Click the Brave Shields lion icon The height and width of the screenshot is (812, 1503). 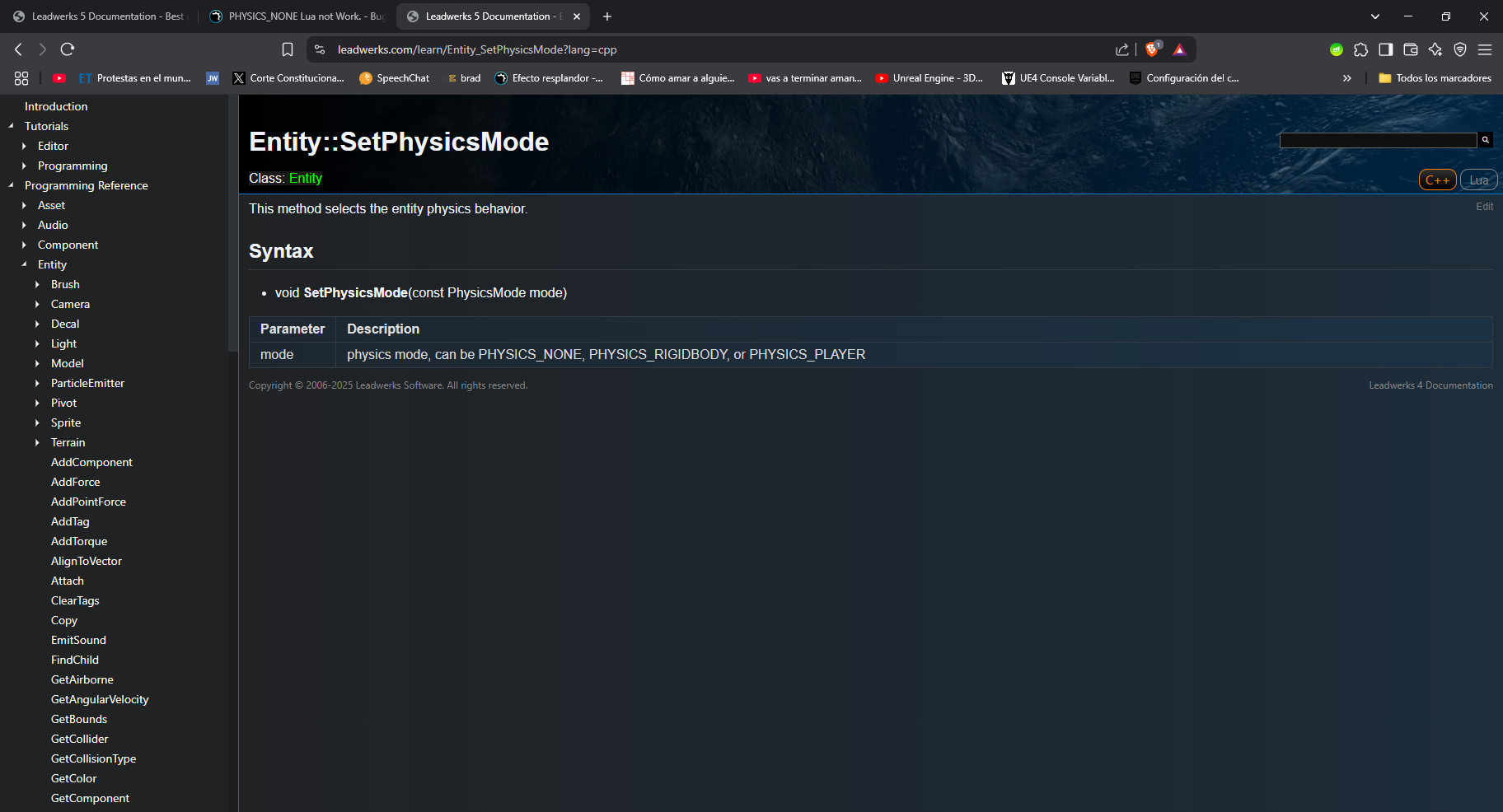[1152, 49]
